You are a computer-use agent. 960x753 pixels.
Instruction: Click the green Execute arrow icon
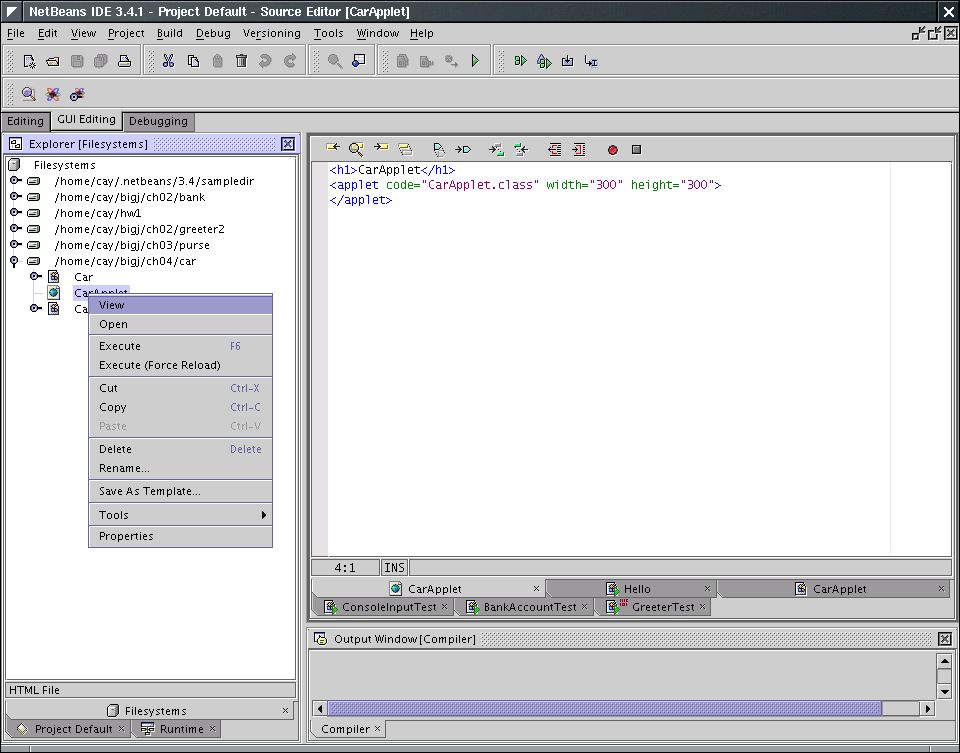coord(475,61)
